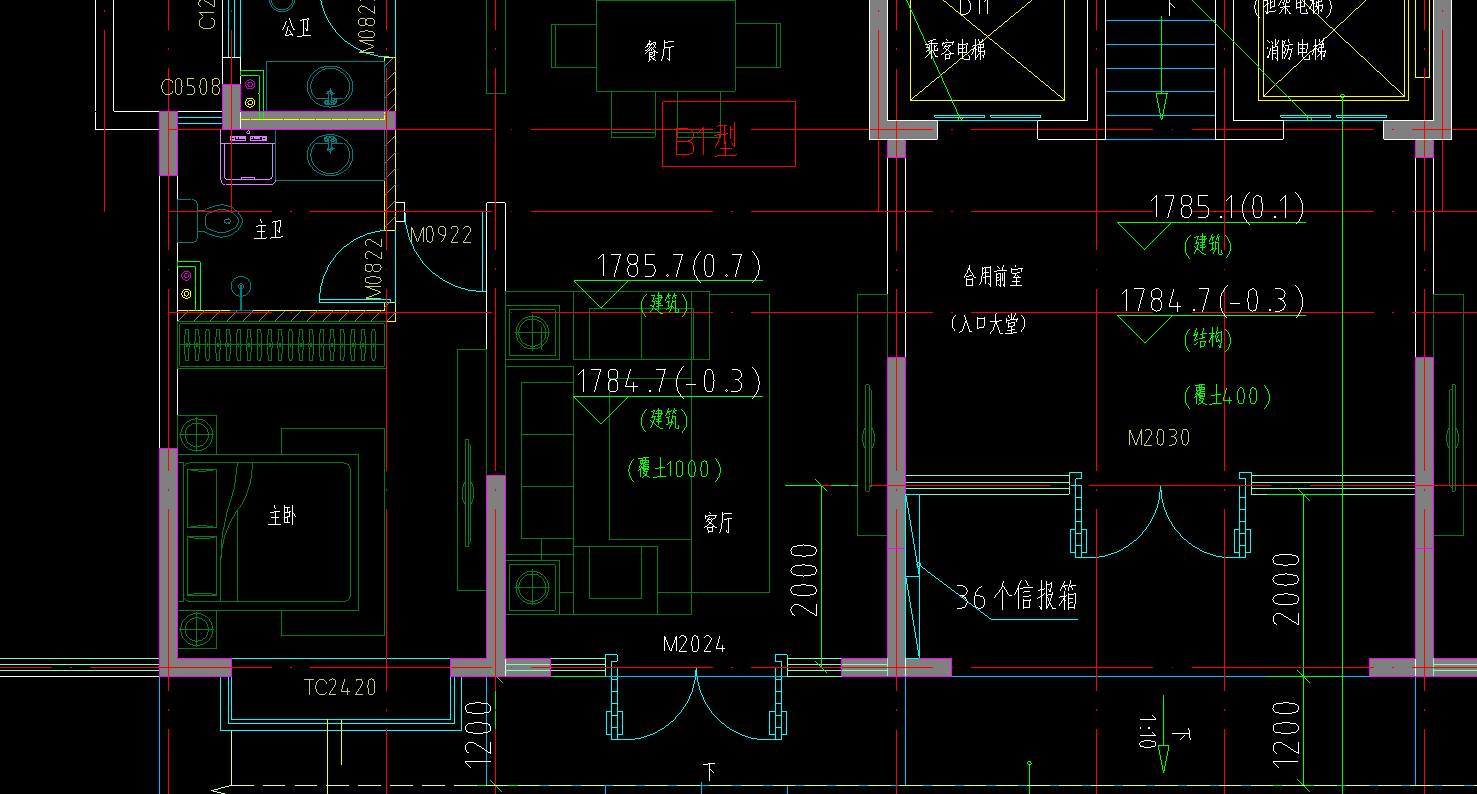Select the 1785.7(0.7) elevation text
Viewport: 1477px width, 794px height.
click(x=679, y=266)
